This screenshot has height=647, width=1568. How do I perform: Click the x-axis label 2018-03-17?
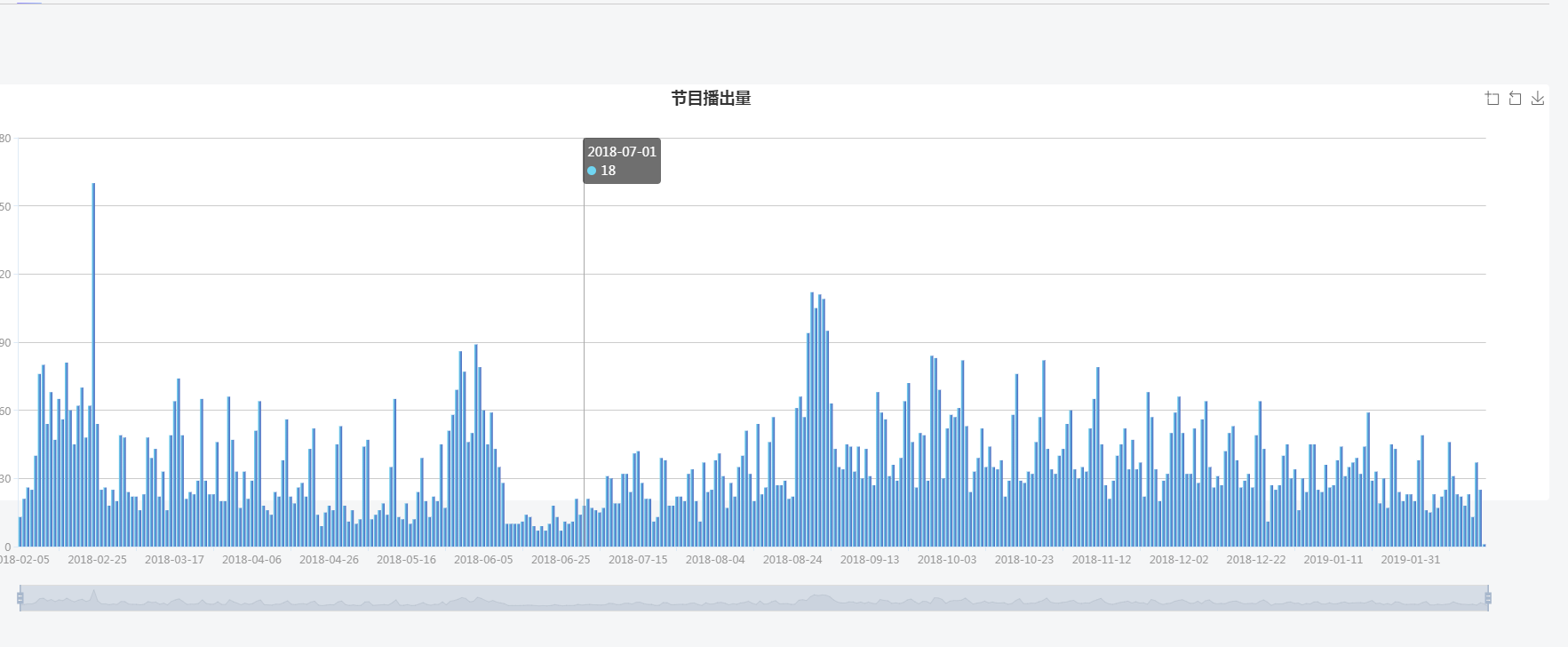pyautogui.click(x=174, y=560)
